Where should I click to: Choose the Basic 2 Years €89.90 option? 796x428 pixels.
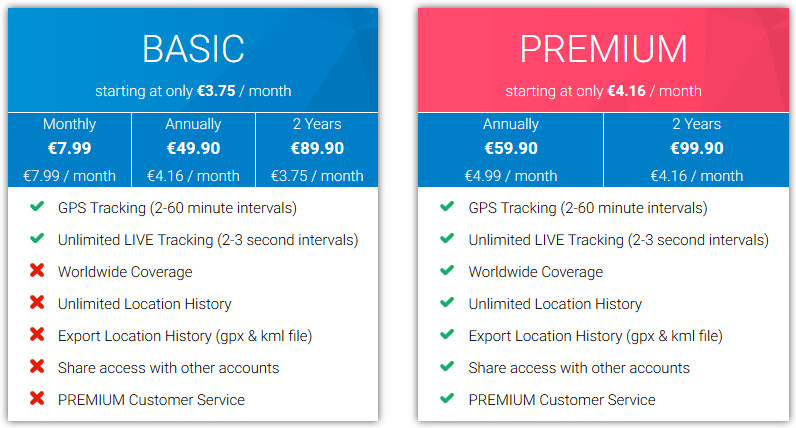tap(317, 150)
